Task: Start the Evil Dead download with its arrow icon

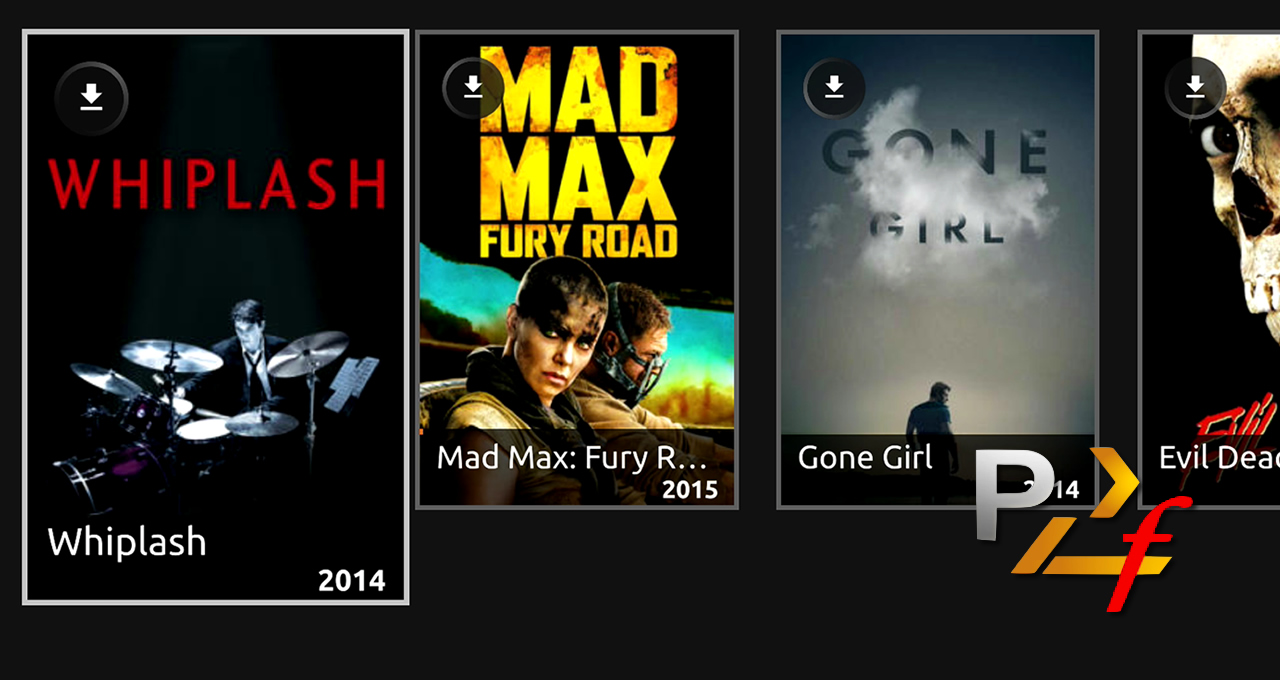Action: [1195, 88]
